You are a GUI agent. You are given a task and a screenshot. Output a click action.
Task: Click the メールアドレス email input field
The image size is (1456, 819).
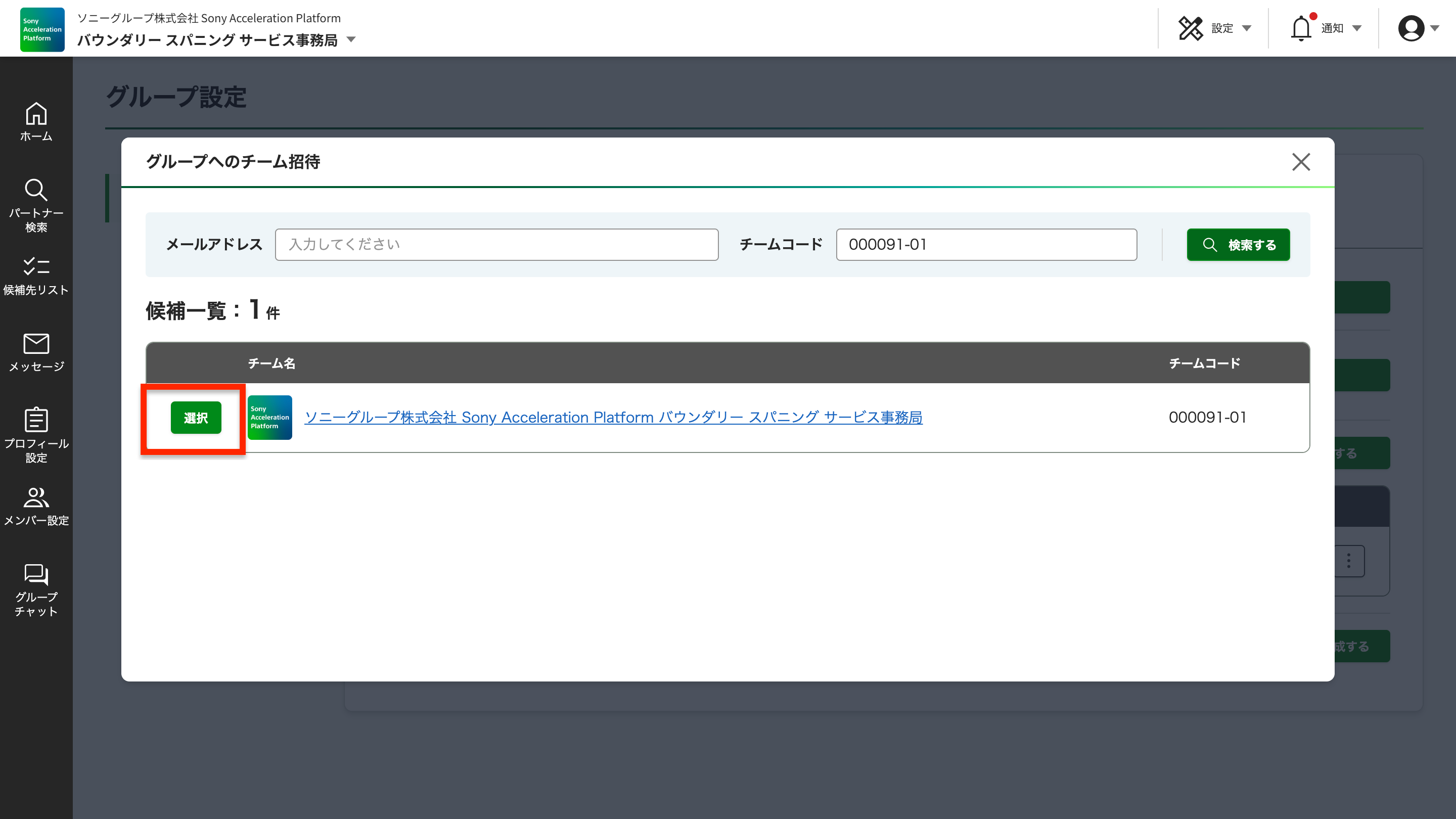pyautogui.click(x=496, y=245)
